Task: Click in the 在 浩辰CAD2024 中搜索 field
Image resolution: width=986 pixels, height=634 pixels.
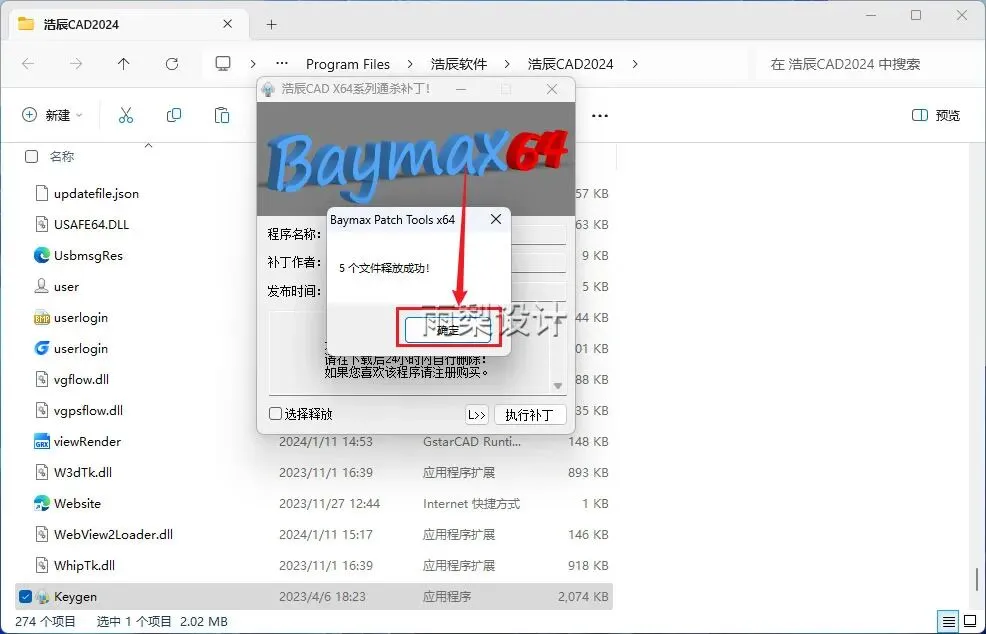Action: tap(865, 64)
